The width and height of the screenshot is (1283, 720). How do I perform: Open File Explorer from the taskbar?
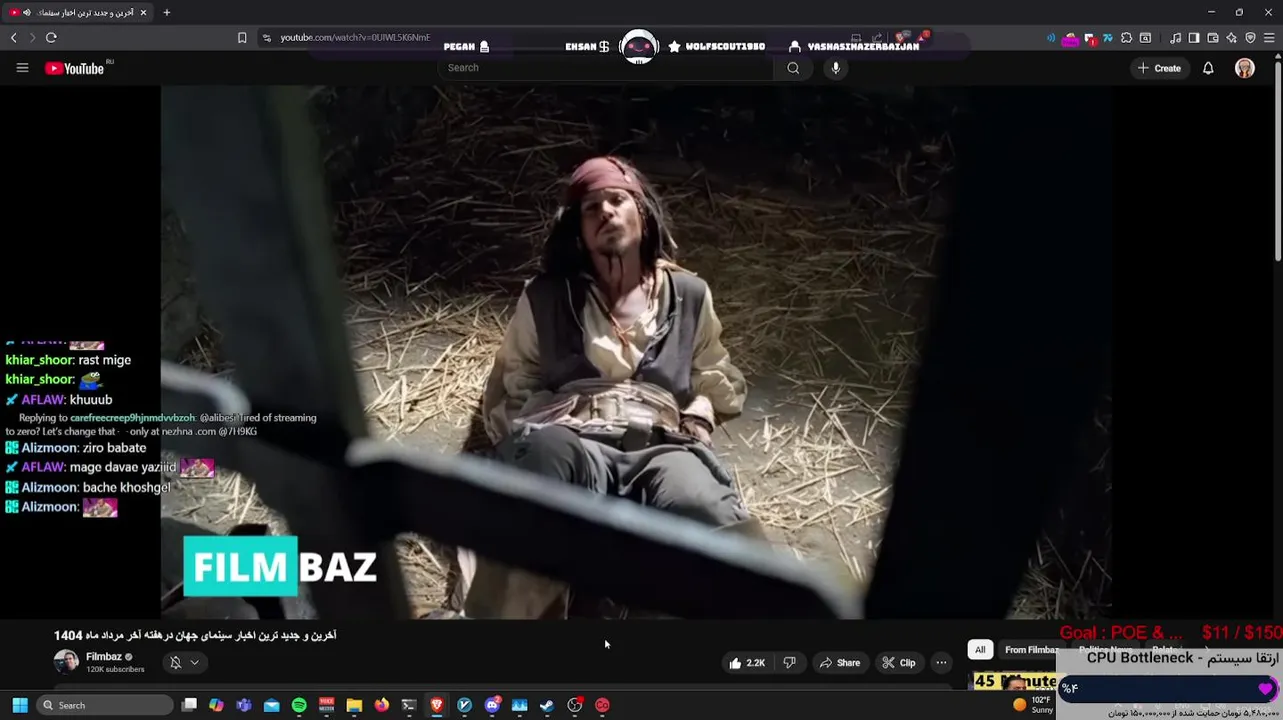[354, 705]
